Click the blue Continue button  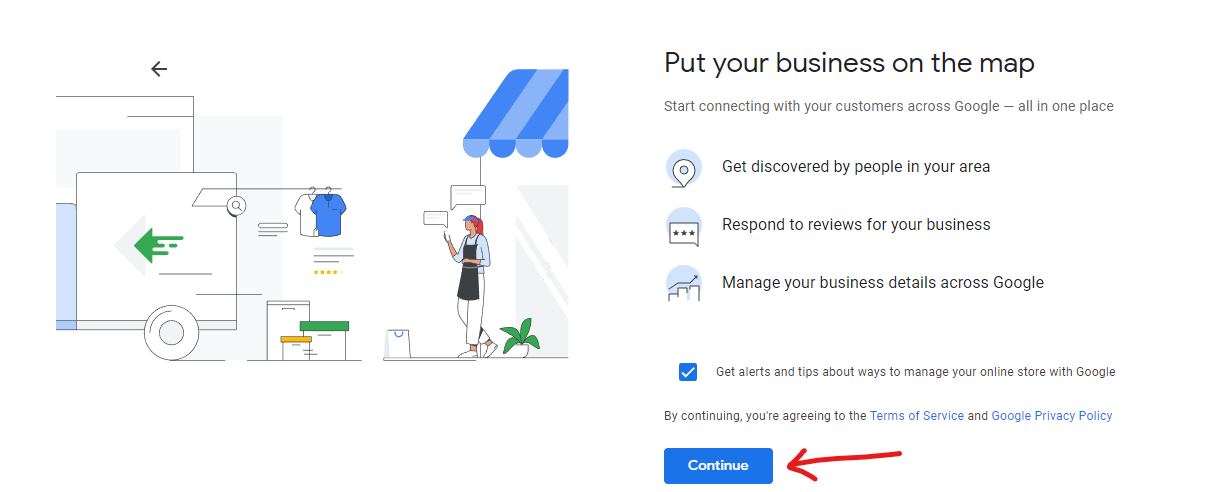click(x=718, y=466)
